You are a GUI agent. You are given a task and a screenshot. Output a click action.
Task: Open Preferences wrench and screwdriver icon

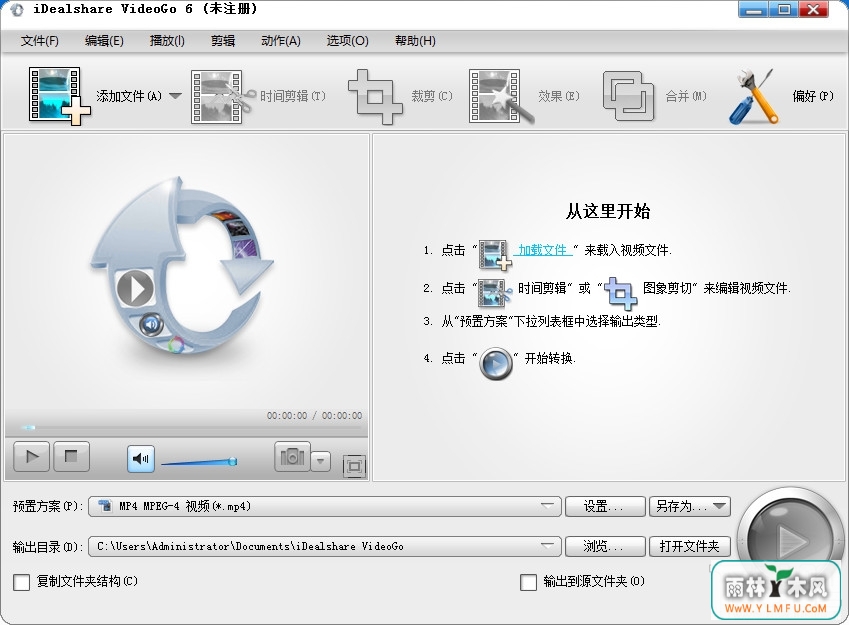[755, 96]
